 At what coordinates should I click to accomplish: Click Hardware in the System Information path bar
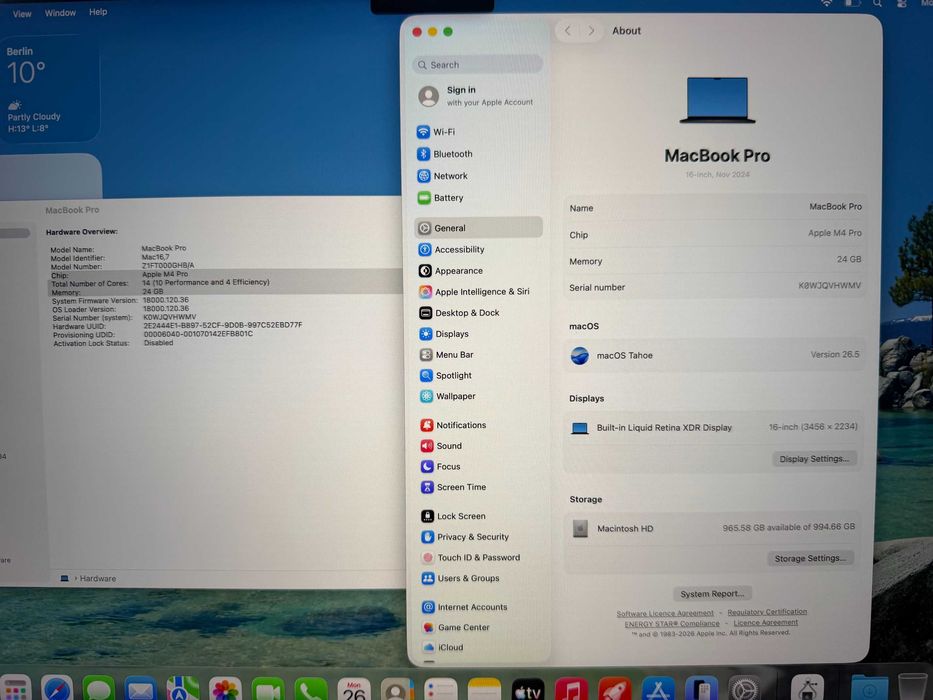coord(98,579)
